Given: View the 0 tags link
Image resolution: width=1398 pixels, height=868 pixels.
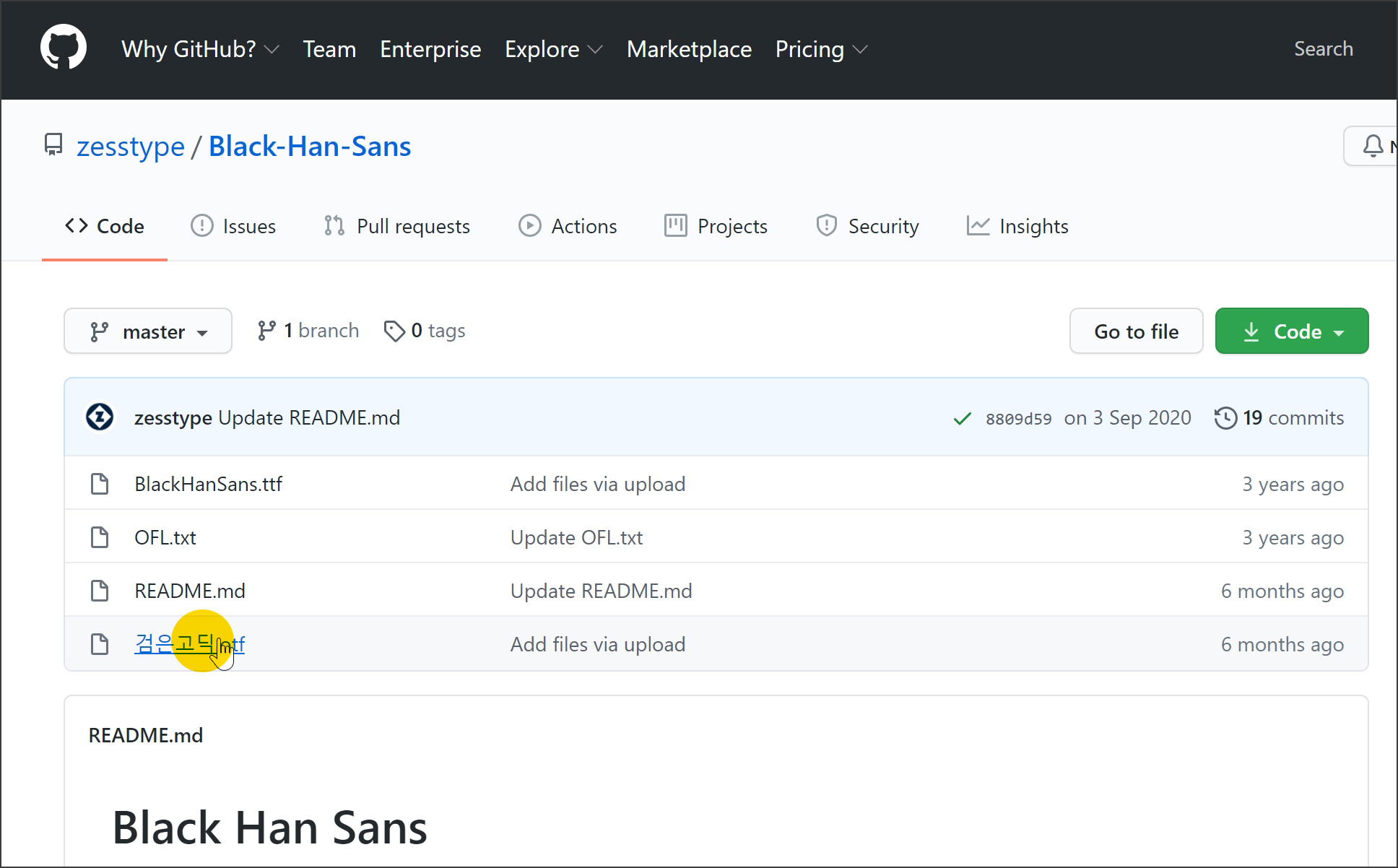Looking at the screenshot, I should 425,331.
